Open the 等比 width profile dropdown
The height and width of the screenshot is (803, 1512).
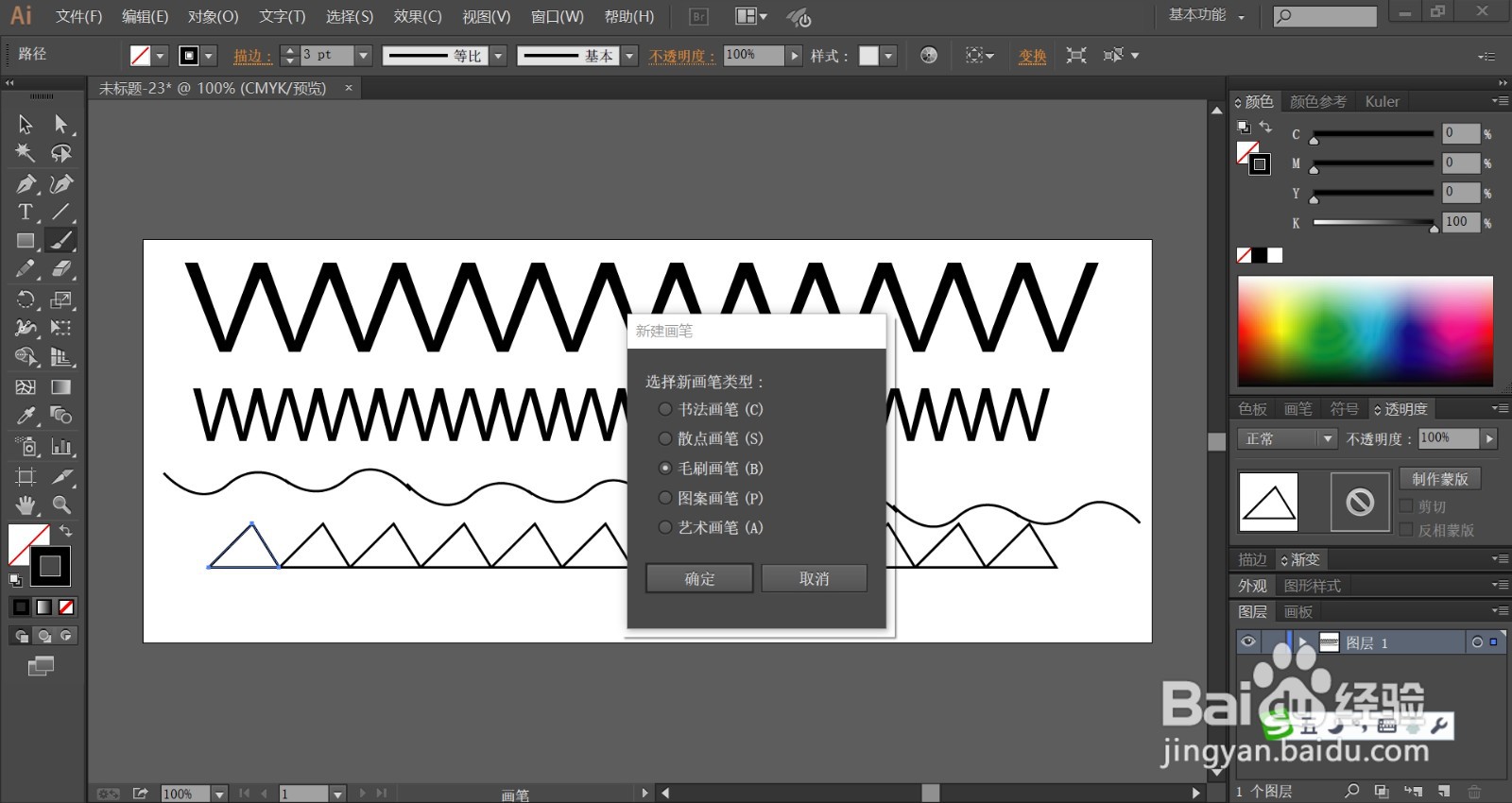(499, 56)
